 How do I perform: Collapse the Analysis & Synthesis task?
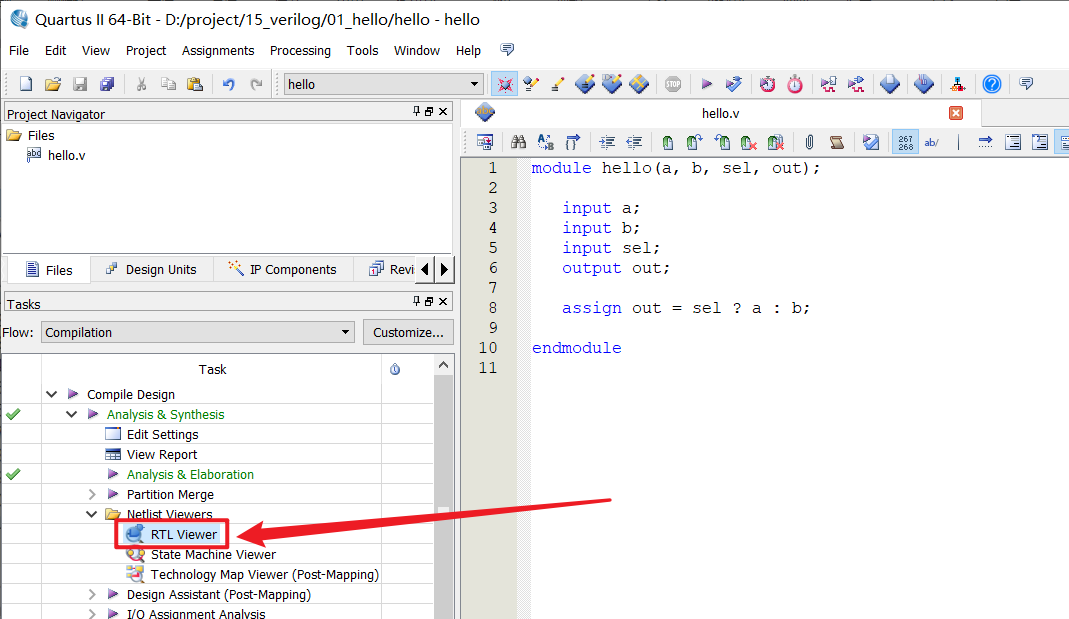point(72,414)
